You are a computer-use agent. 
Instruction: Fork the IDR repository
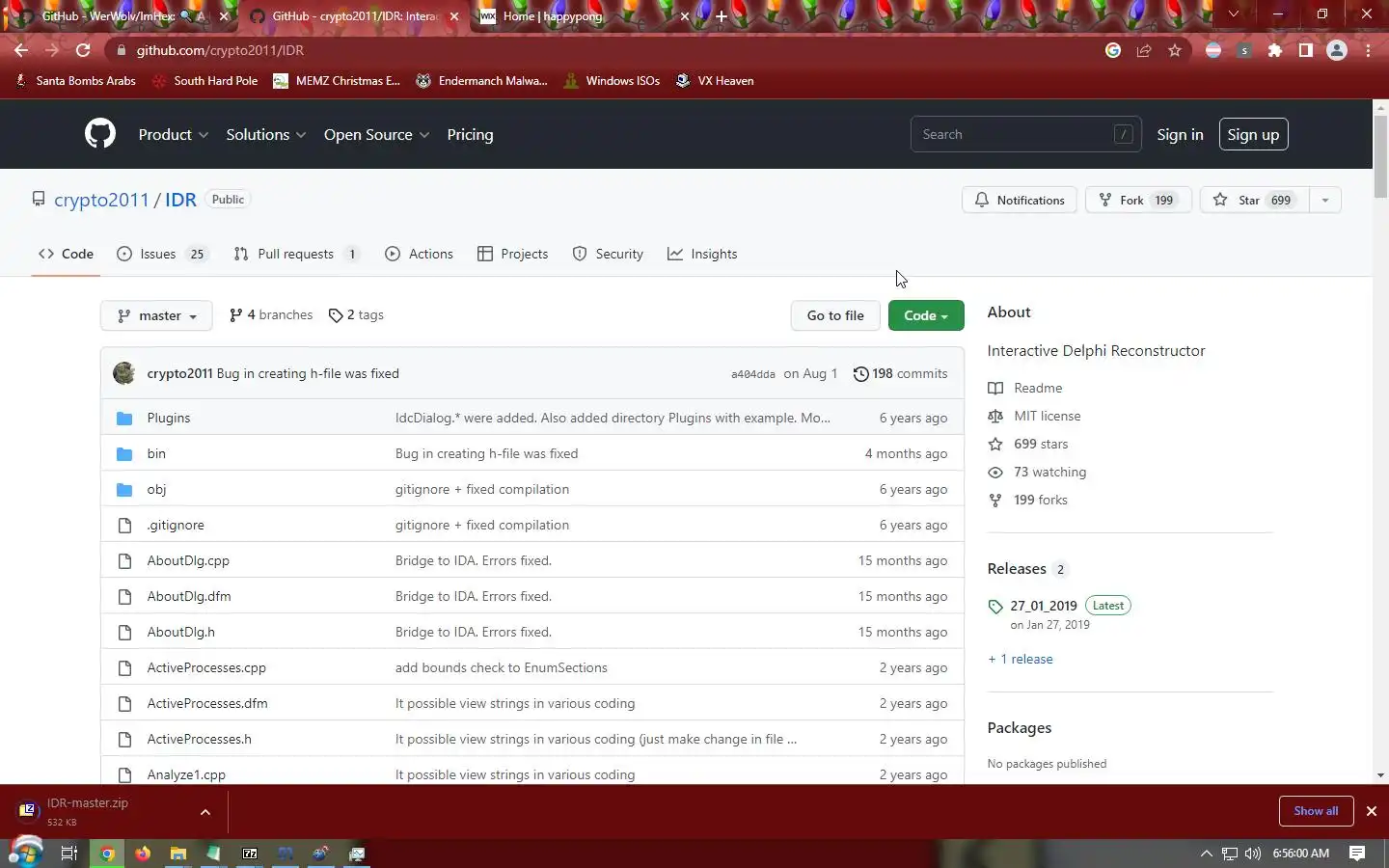pyautogui.click(x=1138, y=200)
